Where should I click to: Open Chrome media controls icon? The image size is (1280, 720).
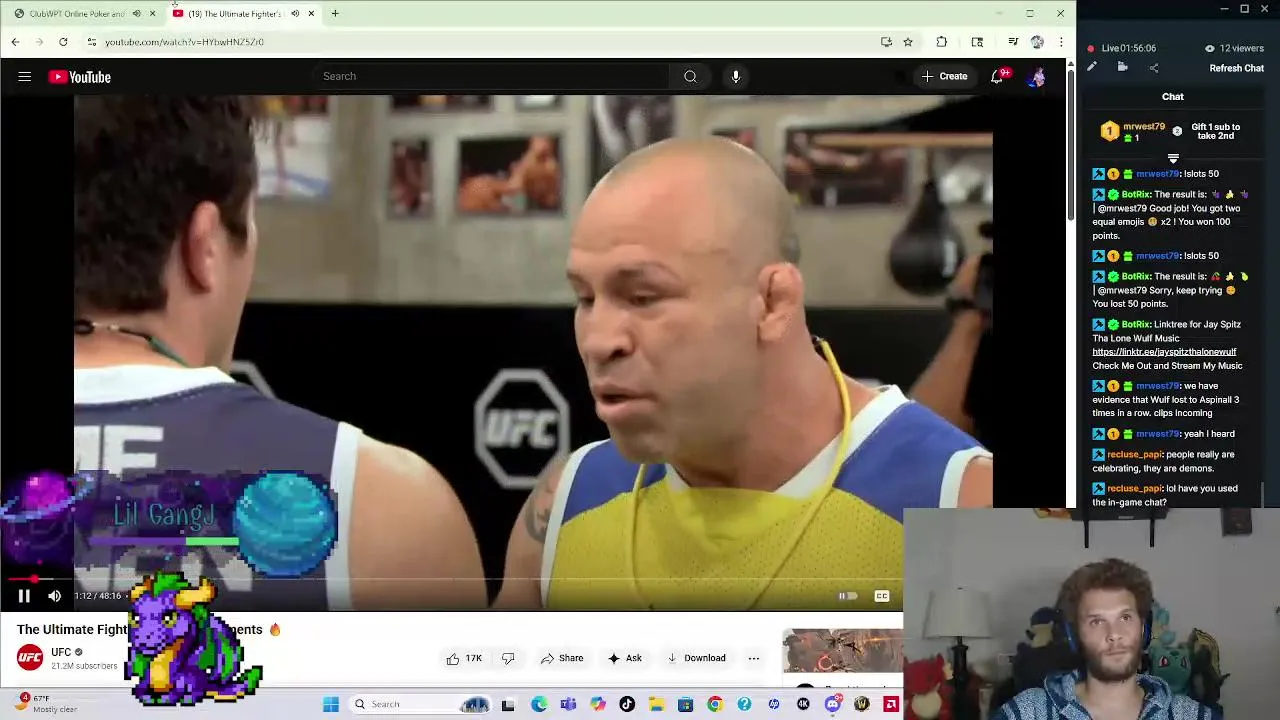pyautogui.click(x=1013, y=42)
